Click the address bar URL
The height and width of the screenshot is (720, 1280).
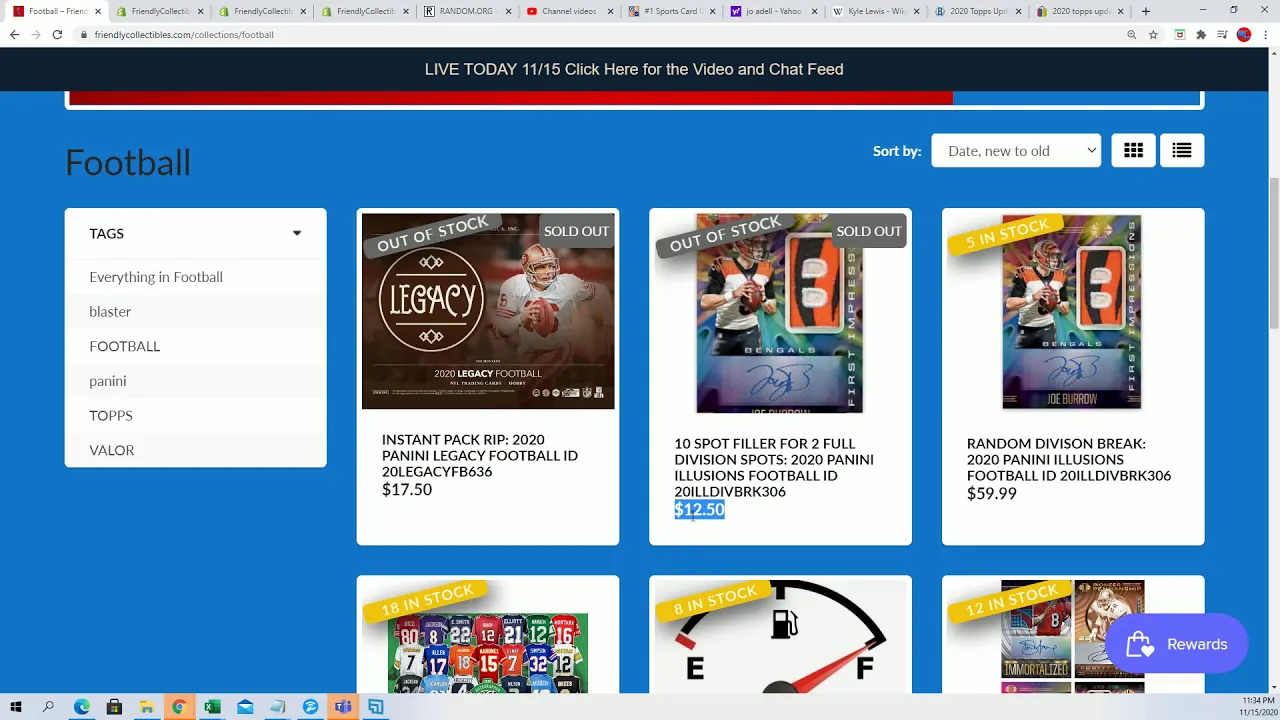pos(184,34)
